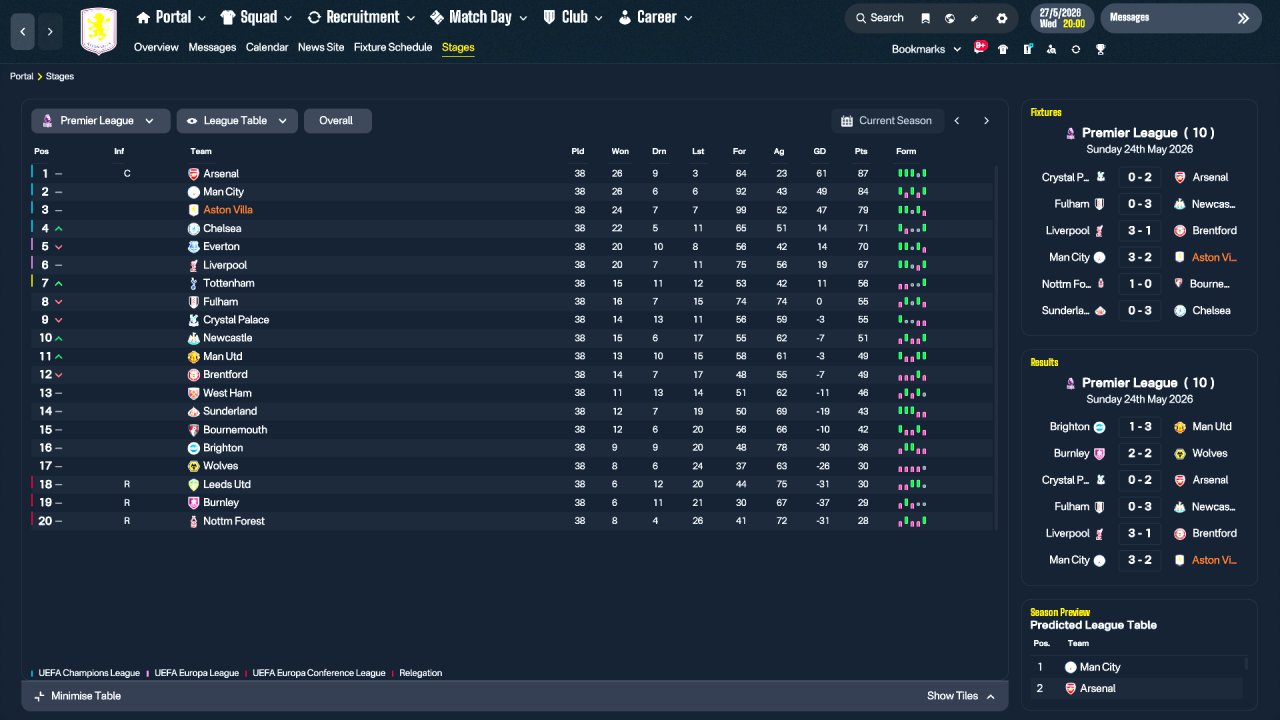Click the Premier League logo in Fixtures panel
The image size is (1280, 720).
(1071, 133)
